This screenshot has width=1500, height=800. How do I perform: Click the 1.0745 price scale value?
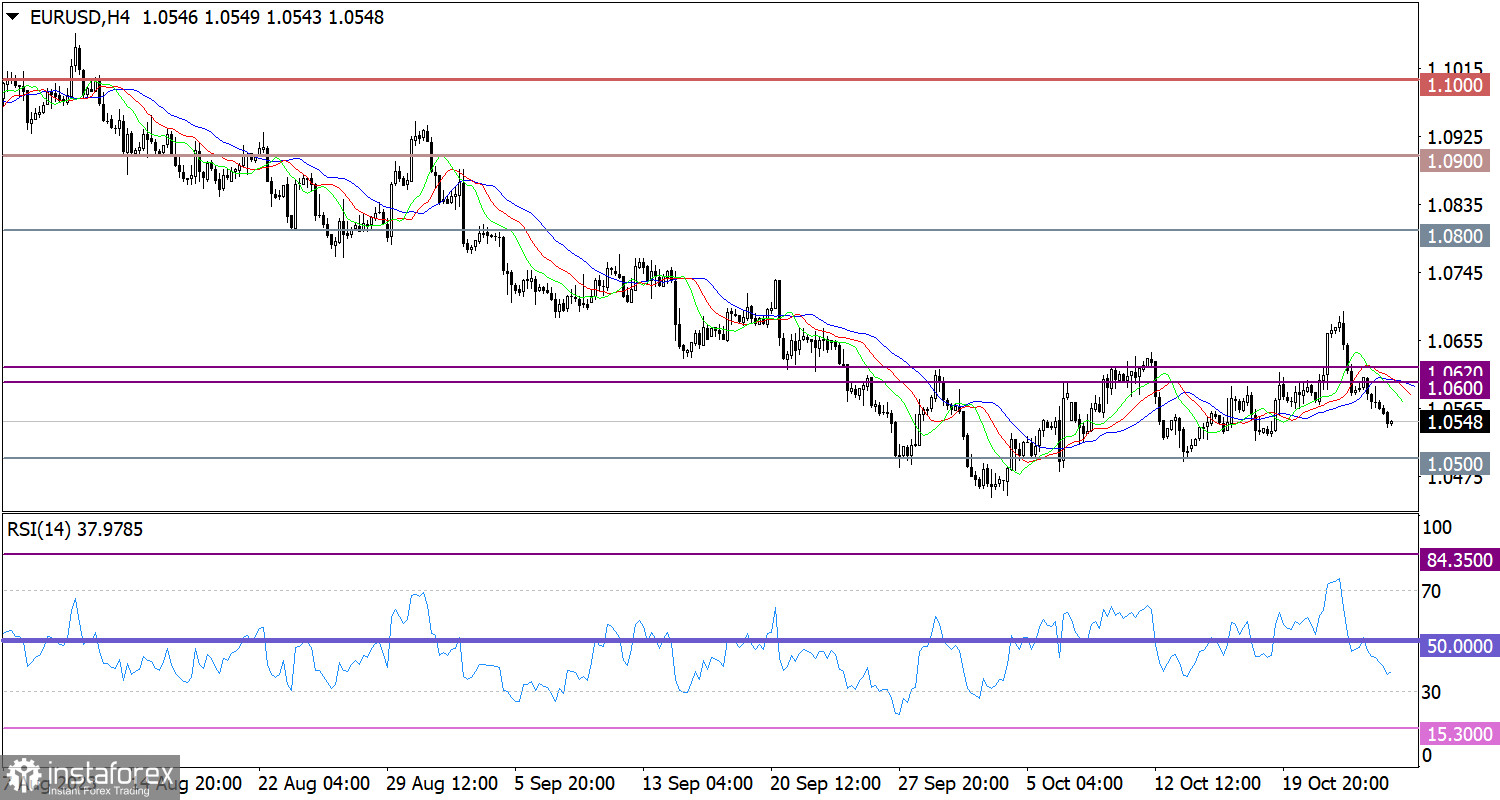(1455, 273)
